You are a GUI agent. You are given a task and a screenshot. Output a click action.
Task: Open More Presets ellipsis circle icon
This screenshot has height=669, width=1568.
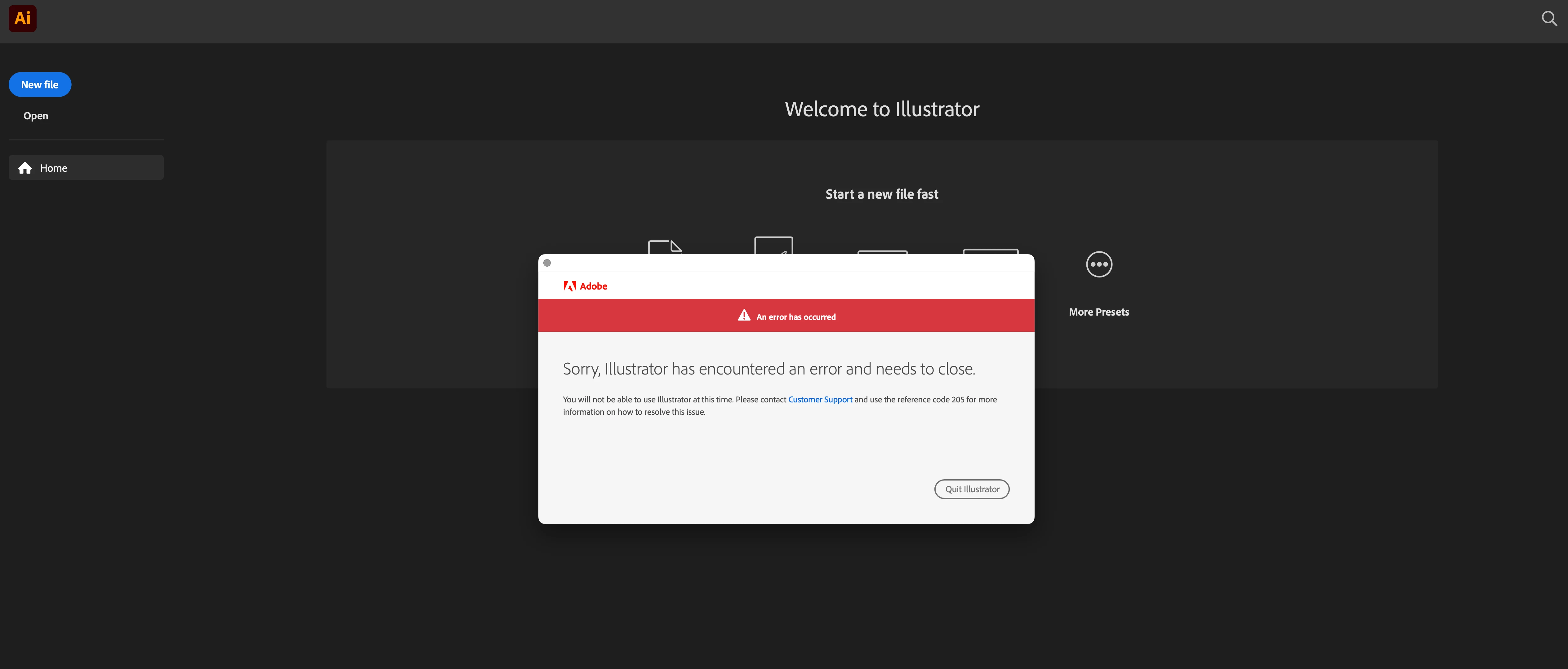click(1099, 264)
